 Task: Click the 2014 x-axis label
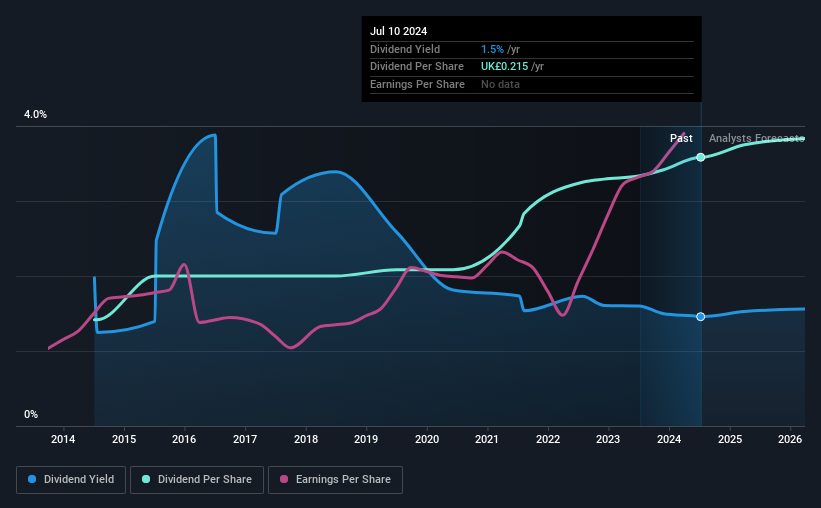63,439
